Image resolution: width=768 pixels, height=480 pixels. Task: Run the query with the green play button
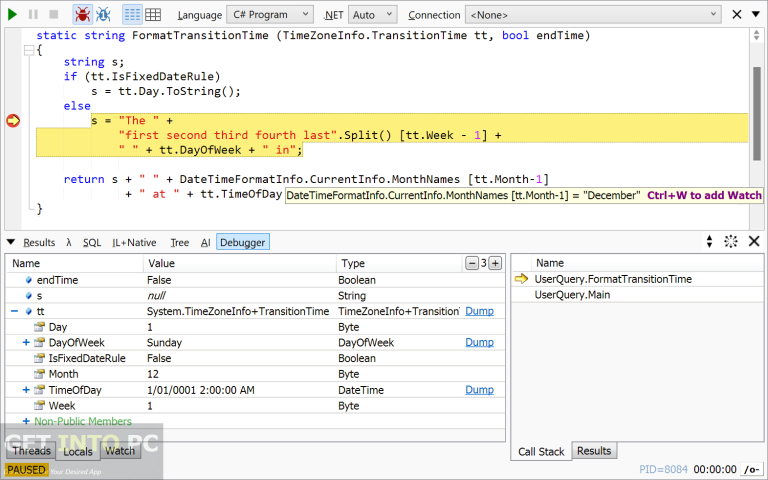[x=12, y=15]
